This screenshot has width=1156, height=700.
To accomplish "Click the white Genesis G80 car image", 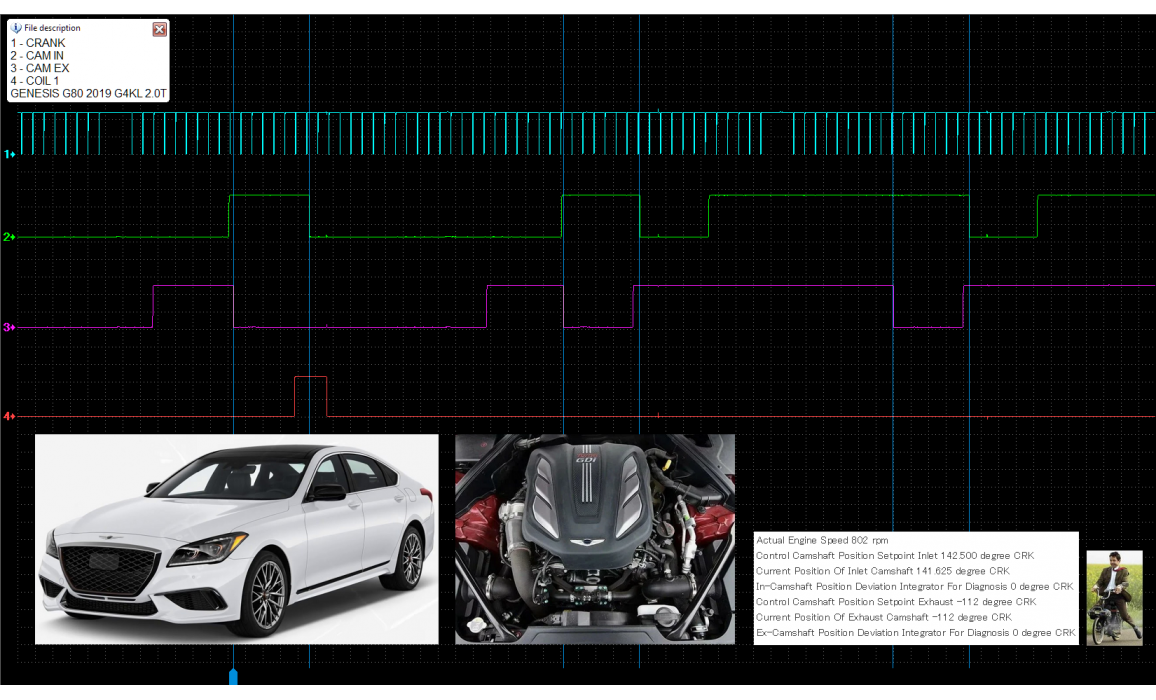I will pyautogui.click(x=236, y=539).
